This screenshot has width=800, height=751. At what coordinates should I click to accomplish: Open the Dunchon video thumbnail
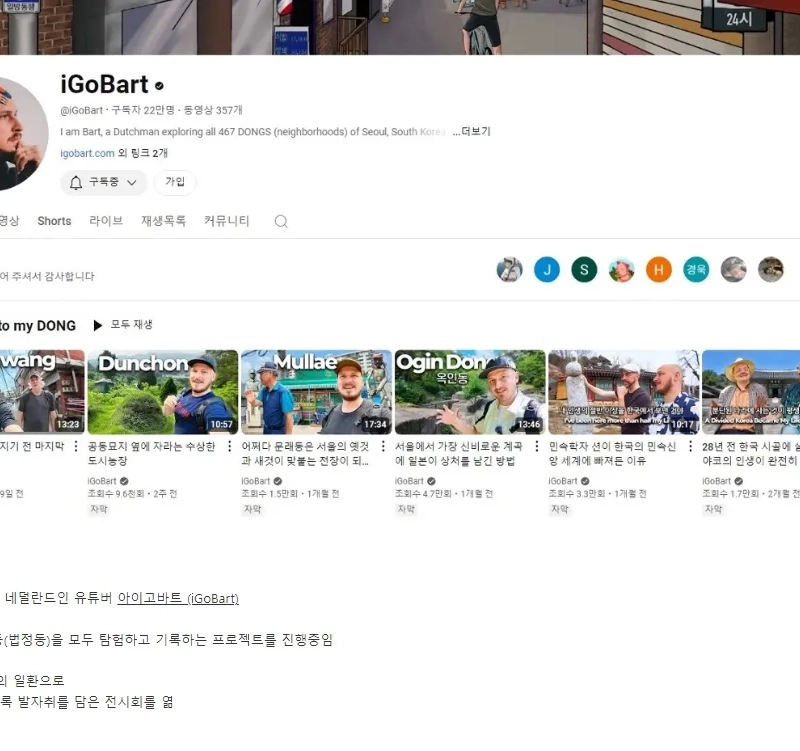click(x=163, y=392)
